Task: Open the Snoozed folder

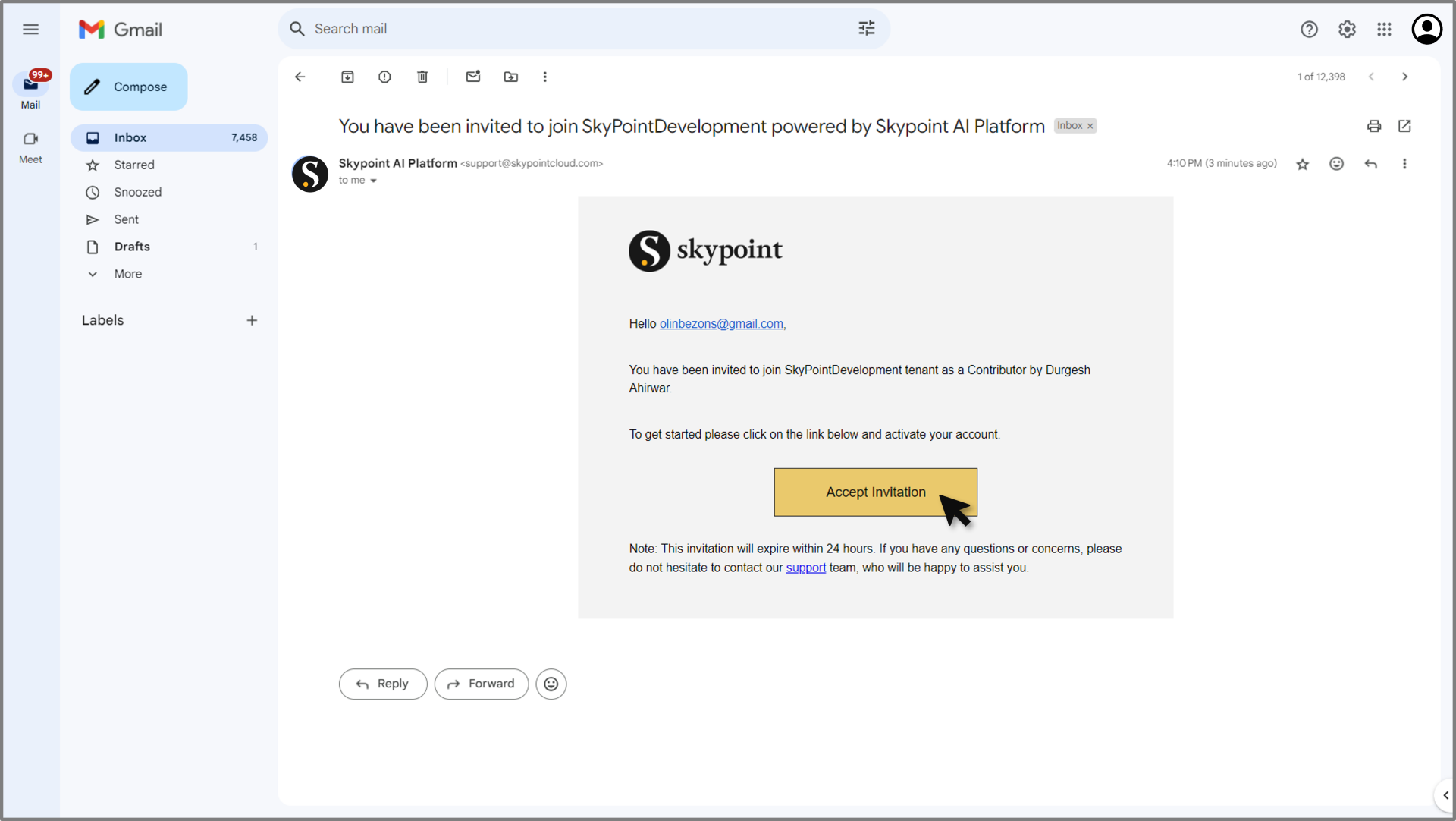Action: click(137, 192)
